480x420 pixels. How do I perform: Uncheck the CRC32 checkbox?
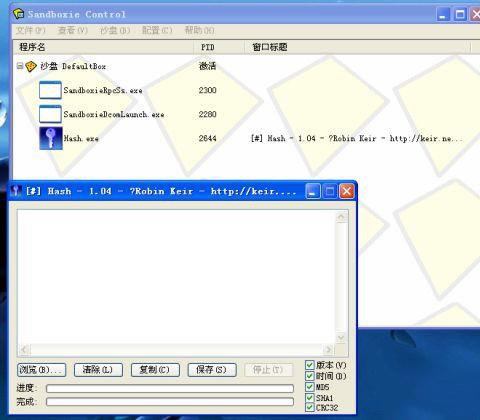(x=310, y=407)
